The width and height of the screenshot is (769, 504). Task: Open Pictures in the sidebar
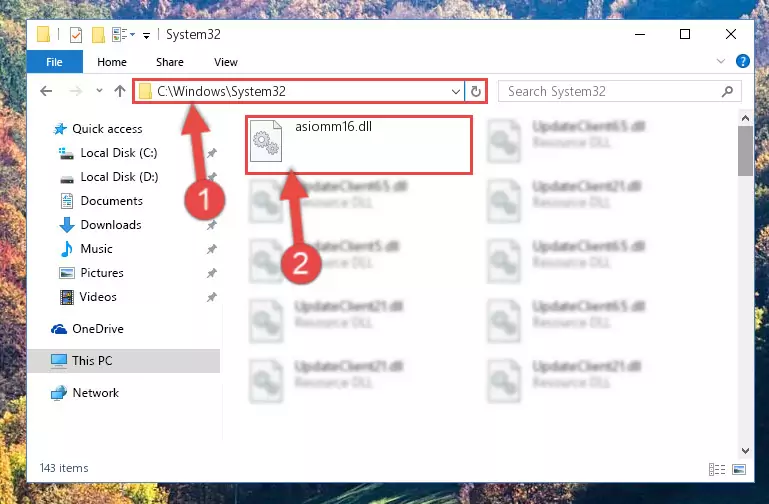[102, 273]
